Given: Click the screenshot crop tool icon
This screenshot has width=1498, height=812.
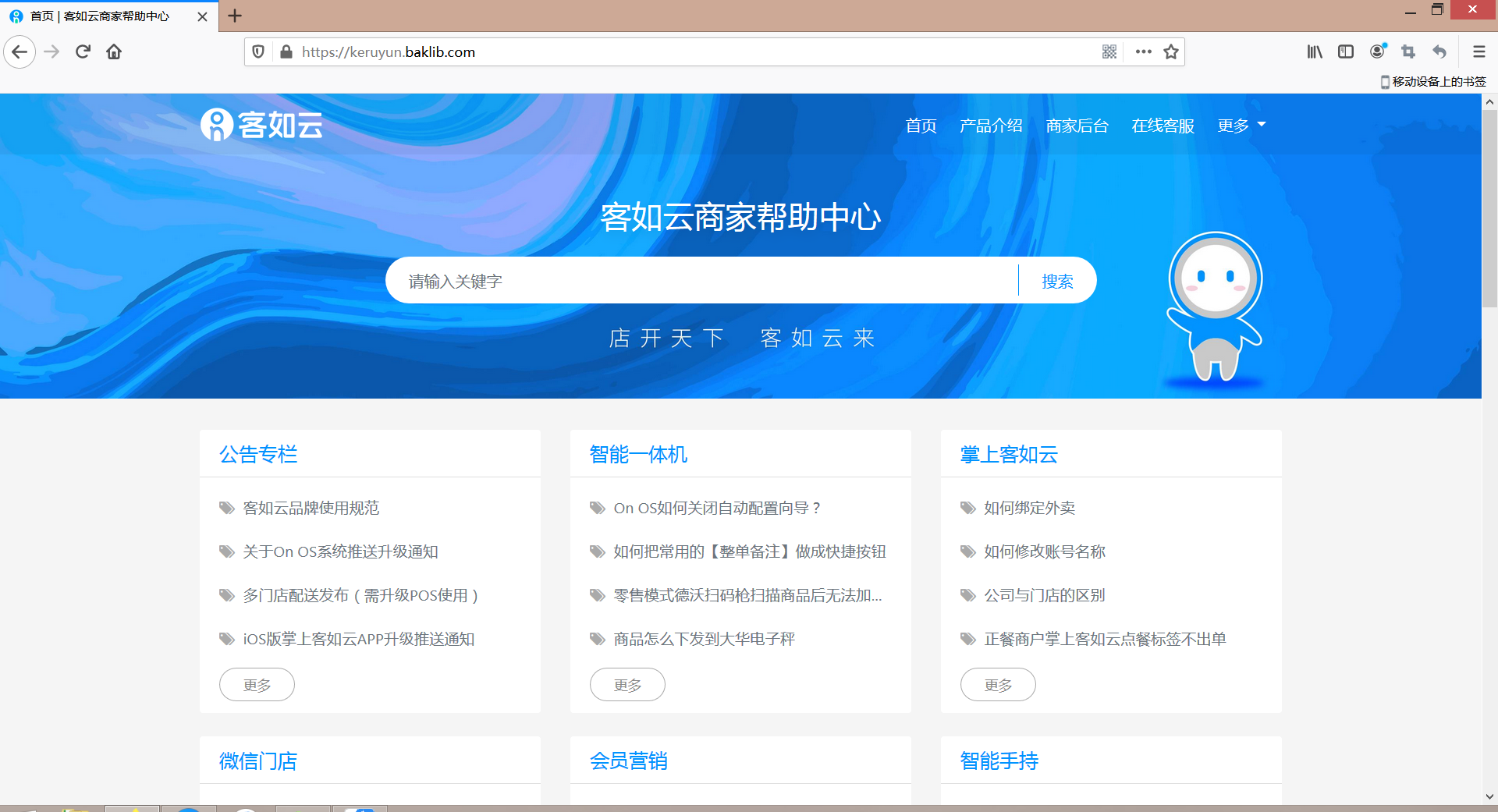Looking at the screenshot, I should pyautogui.click(x=1408, y=52).
